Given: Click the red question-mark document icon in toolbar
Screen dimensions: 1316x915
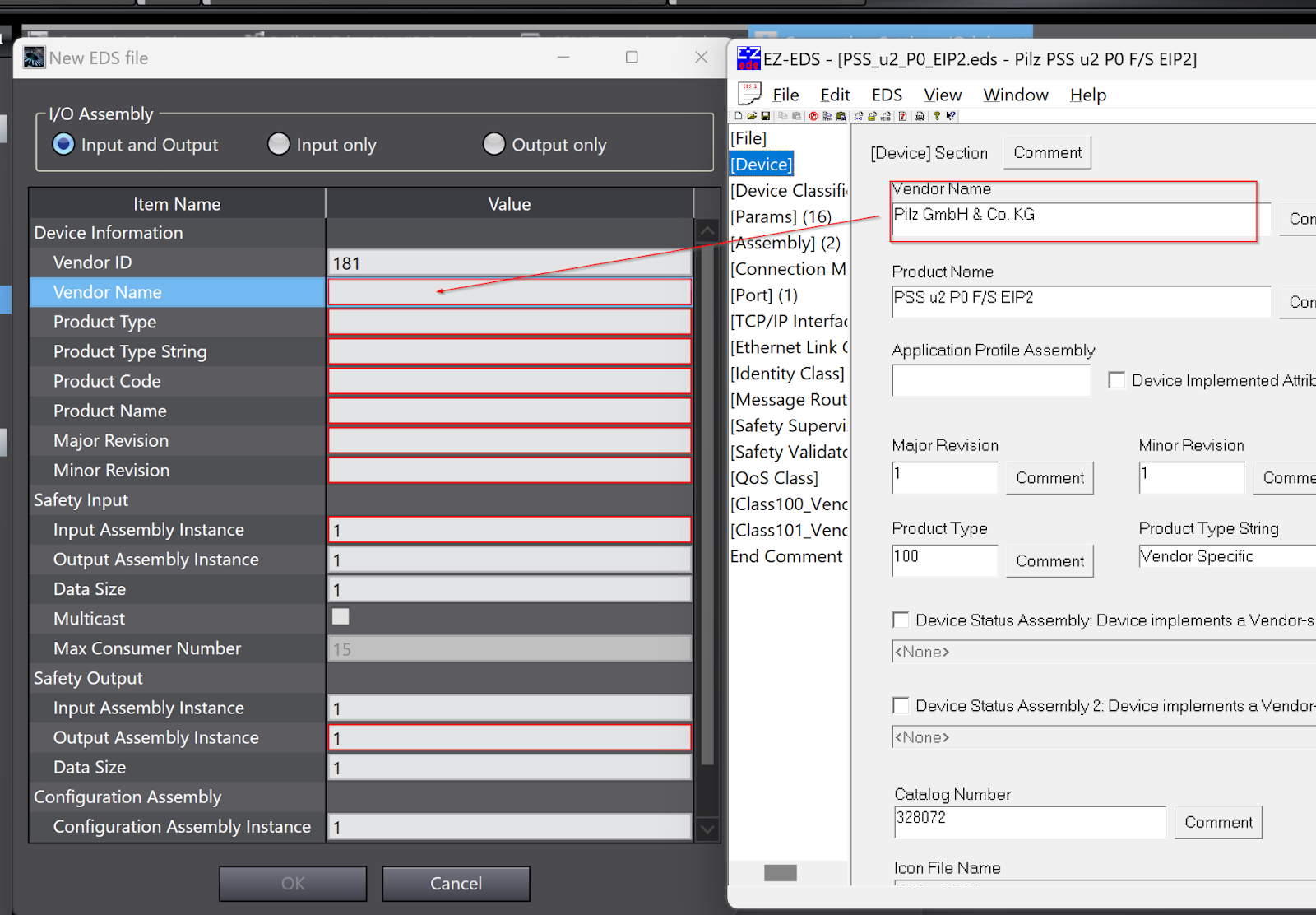Looking at the screenshot, I should coord(902,116).
